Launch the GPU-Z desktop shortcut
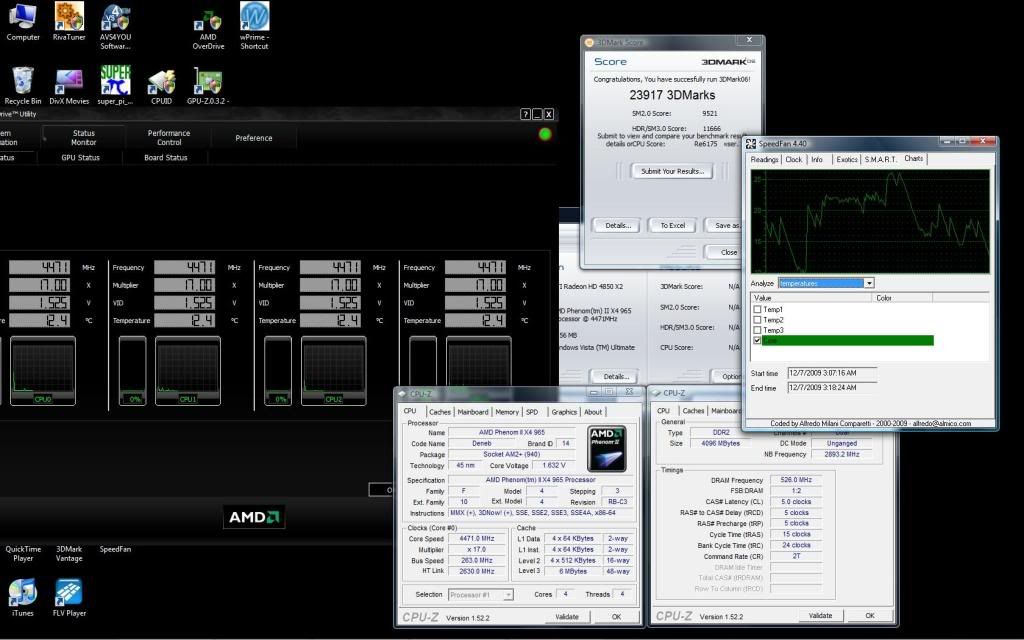This screenshot has width=1024, height=640. [206, 82]
